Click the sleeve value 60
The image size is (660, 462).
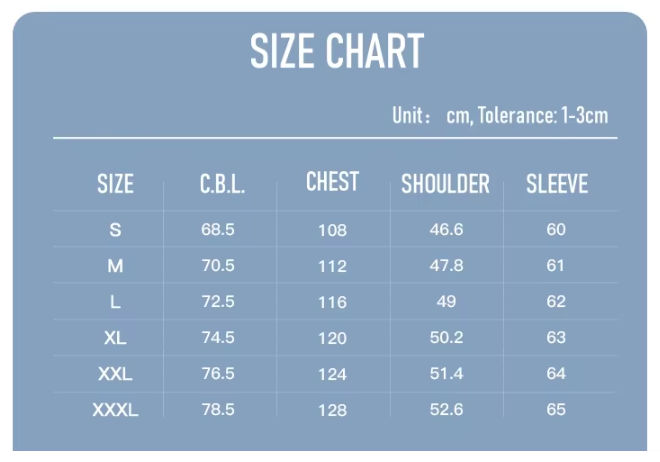point(556,230)
